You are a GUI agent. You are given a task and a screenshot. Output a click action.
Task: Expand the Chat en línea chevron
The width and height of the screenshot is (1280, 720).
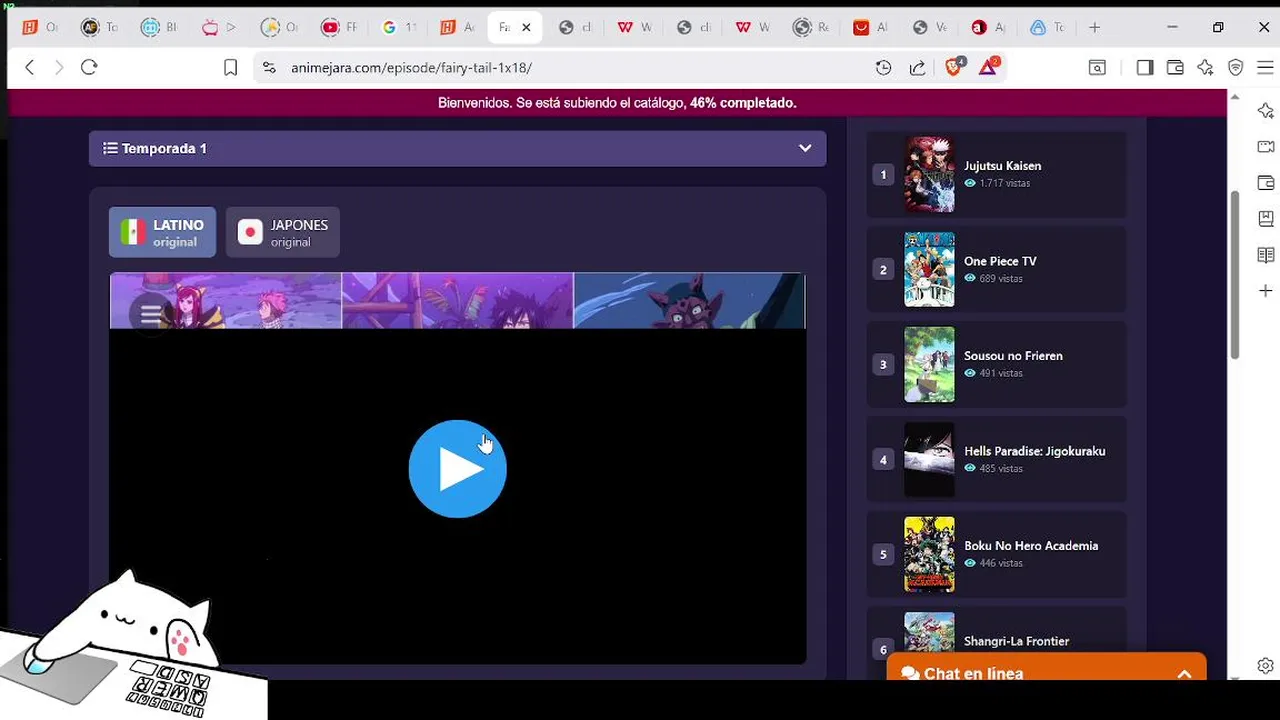(x=1184, y=674)
